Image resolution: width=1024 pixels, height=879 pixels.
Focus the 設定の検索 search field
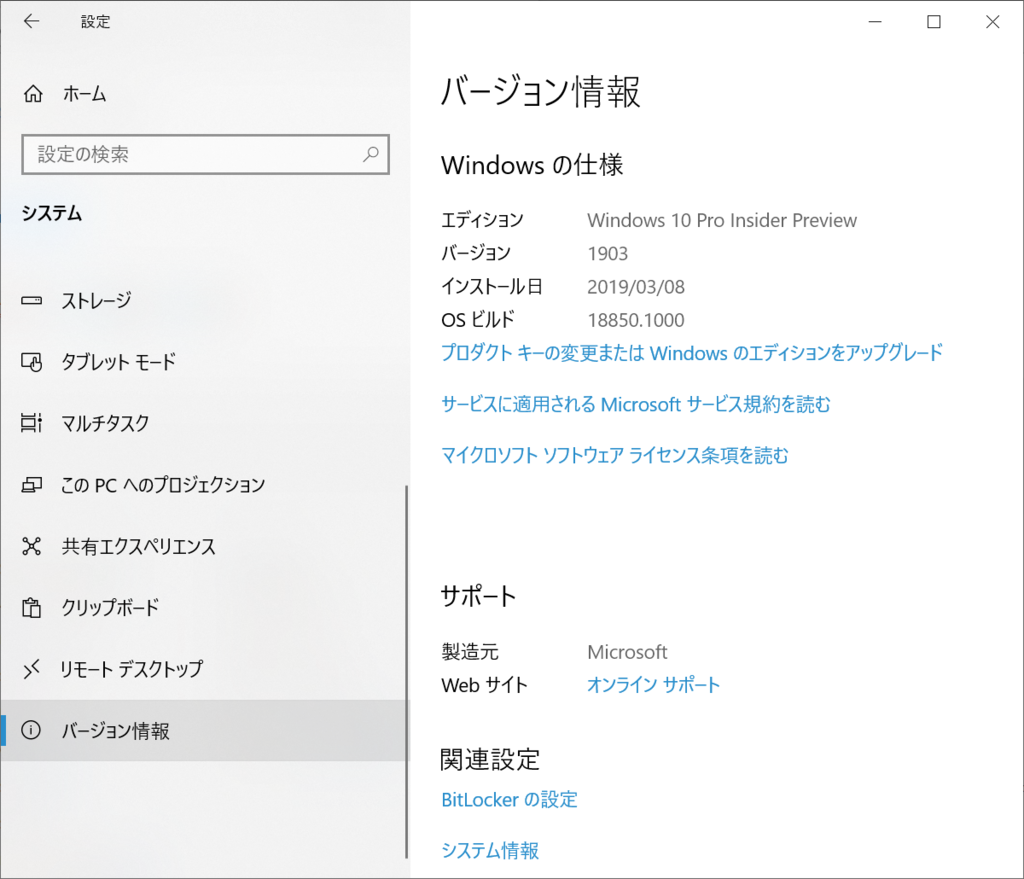click(x=205, y=155)
